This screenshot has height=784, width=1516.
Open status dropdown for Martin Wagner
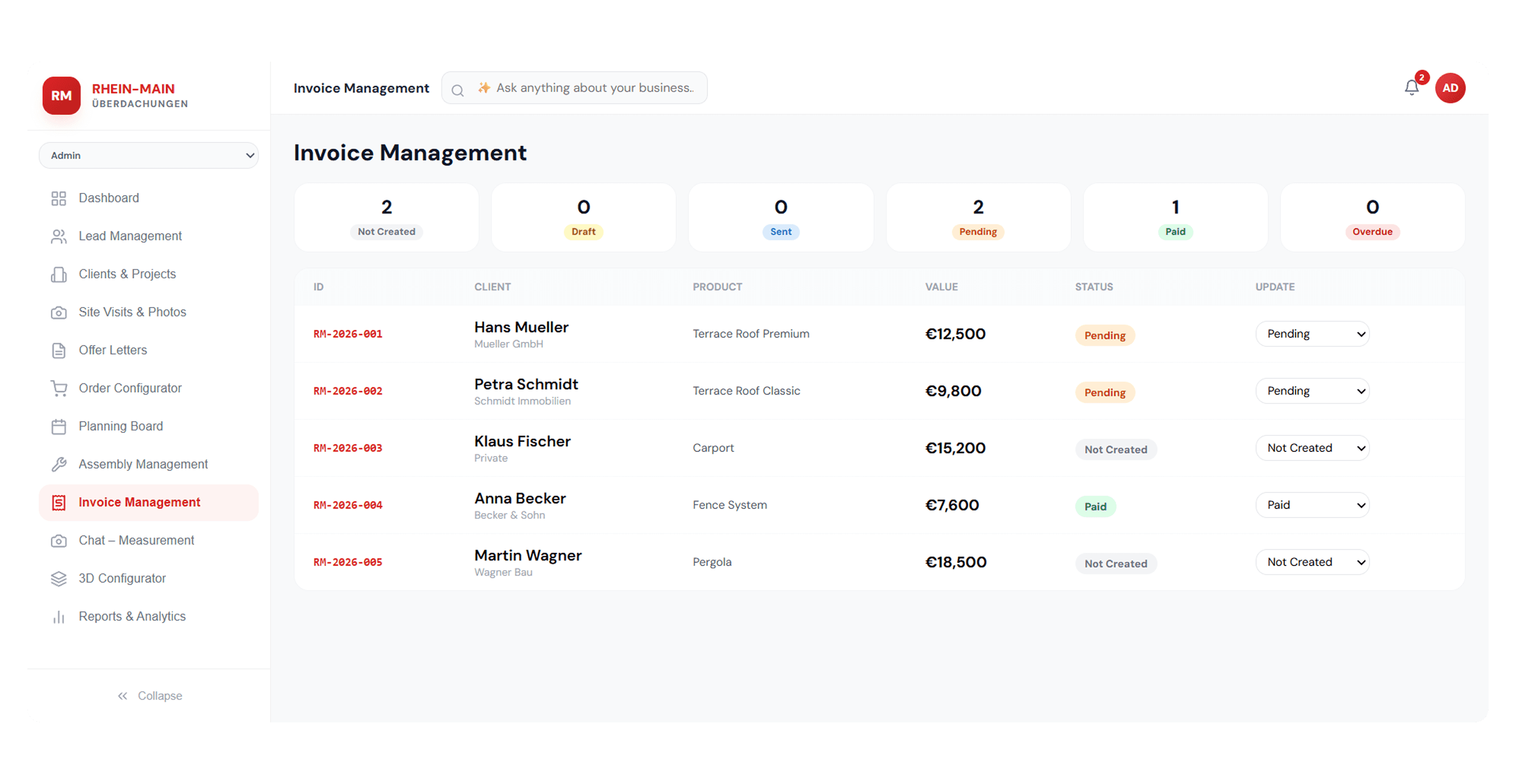[x=1312, y=562]
